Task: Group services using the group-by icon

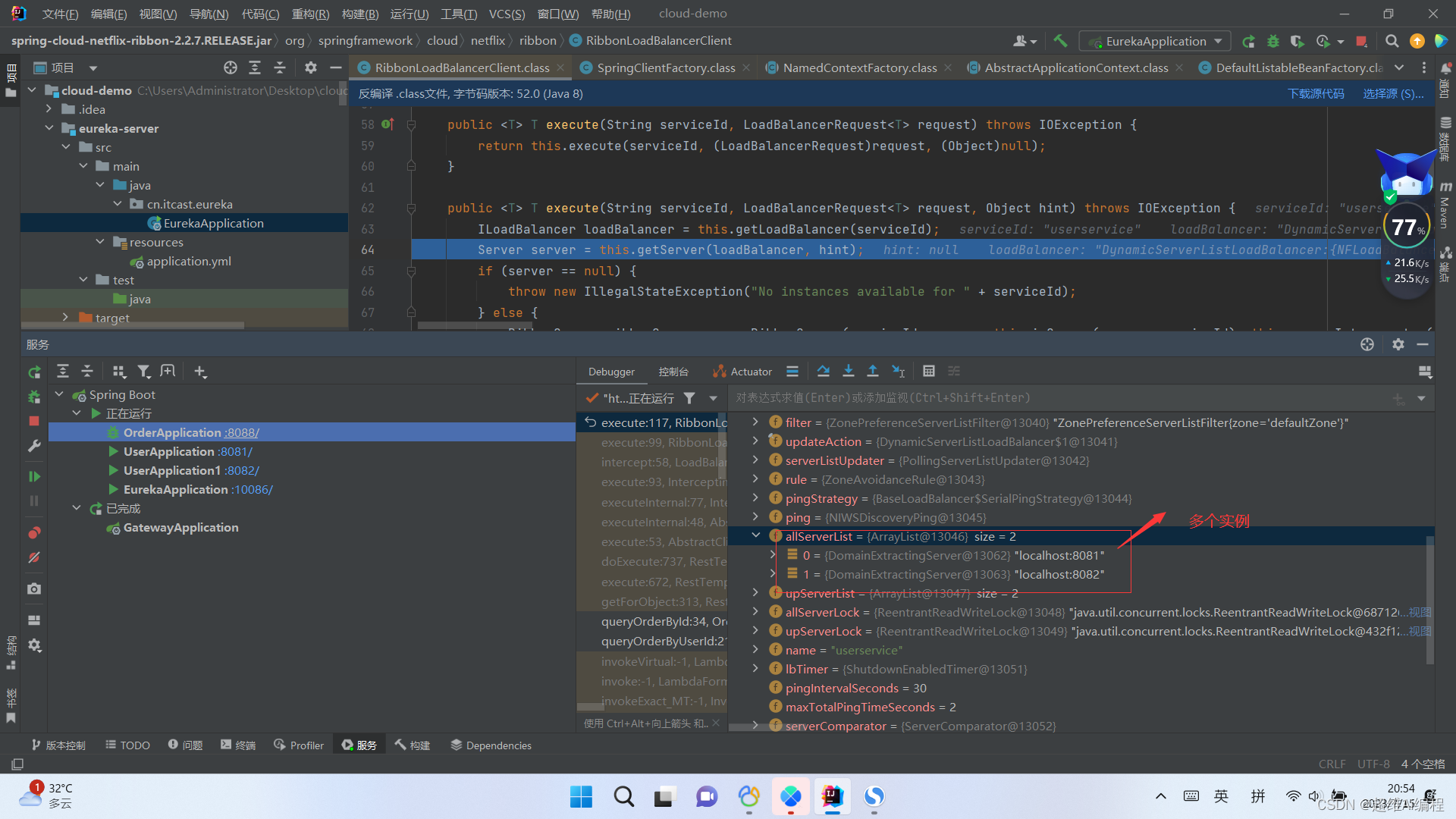Action: coord(119,371)
